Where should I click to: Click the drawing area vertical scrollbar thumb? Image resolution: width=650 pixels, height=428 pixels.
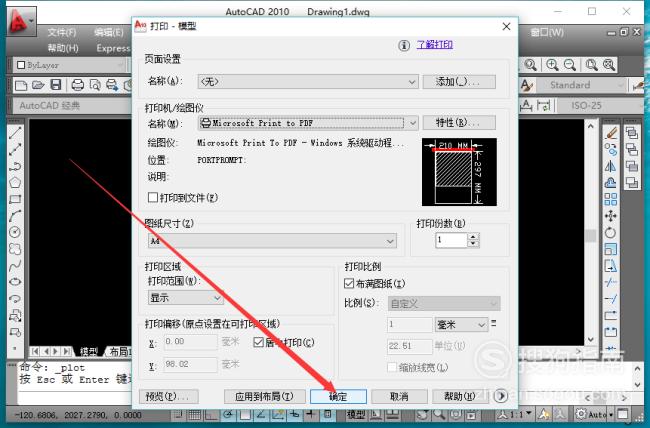pyautogui.click(x=591, y=236)
